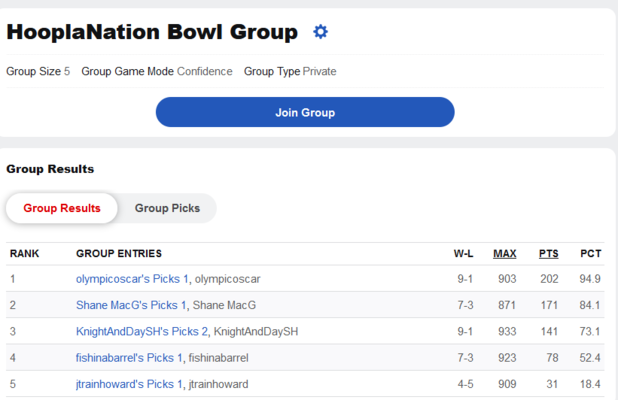Open KnightAndDaySH's Picks 2 entry

pos(142,331)
